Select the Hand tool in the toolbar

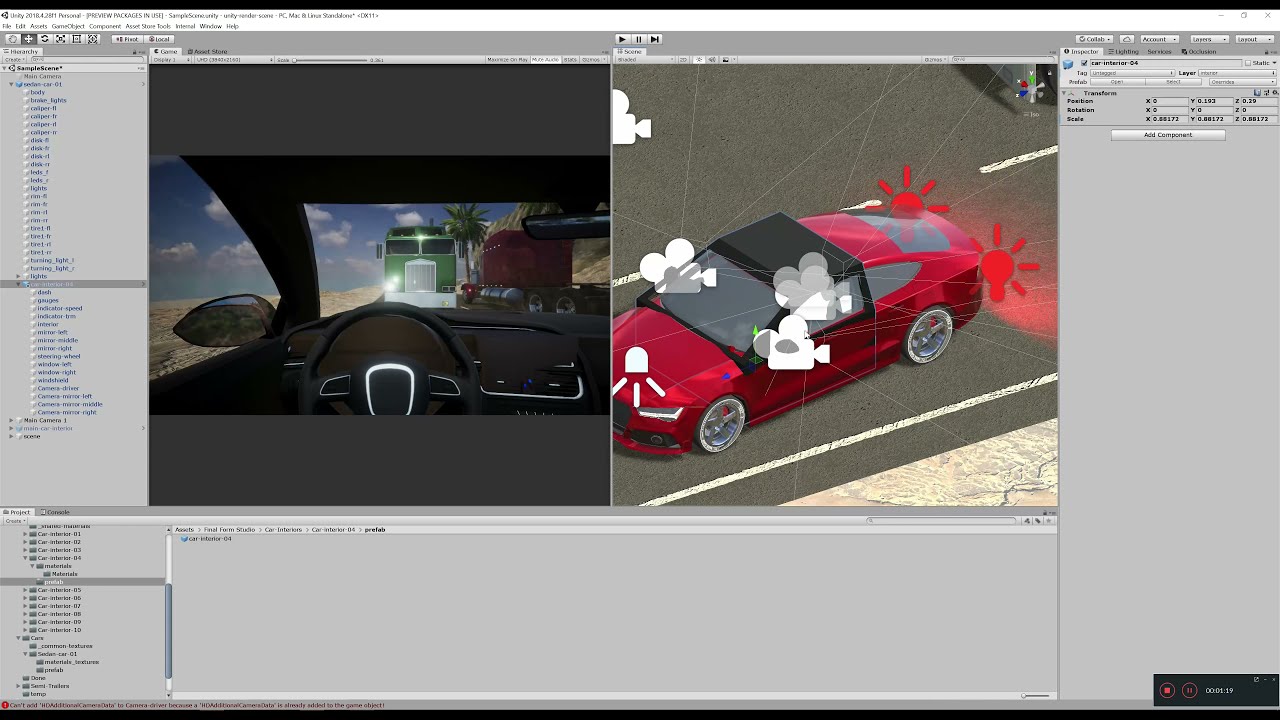coord(12,39)
